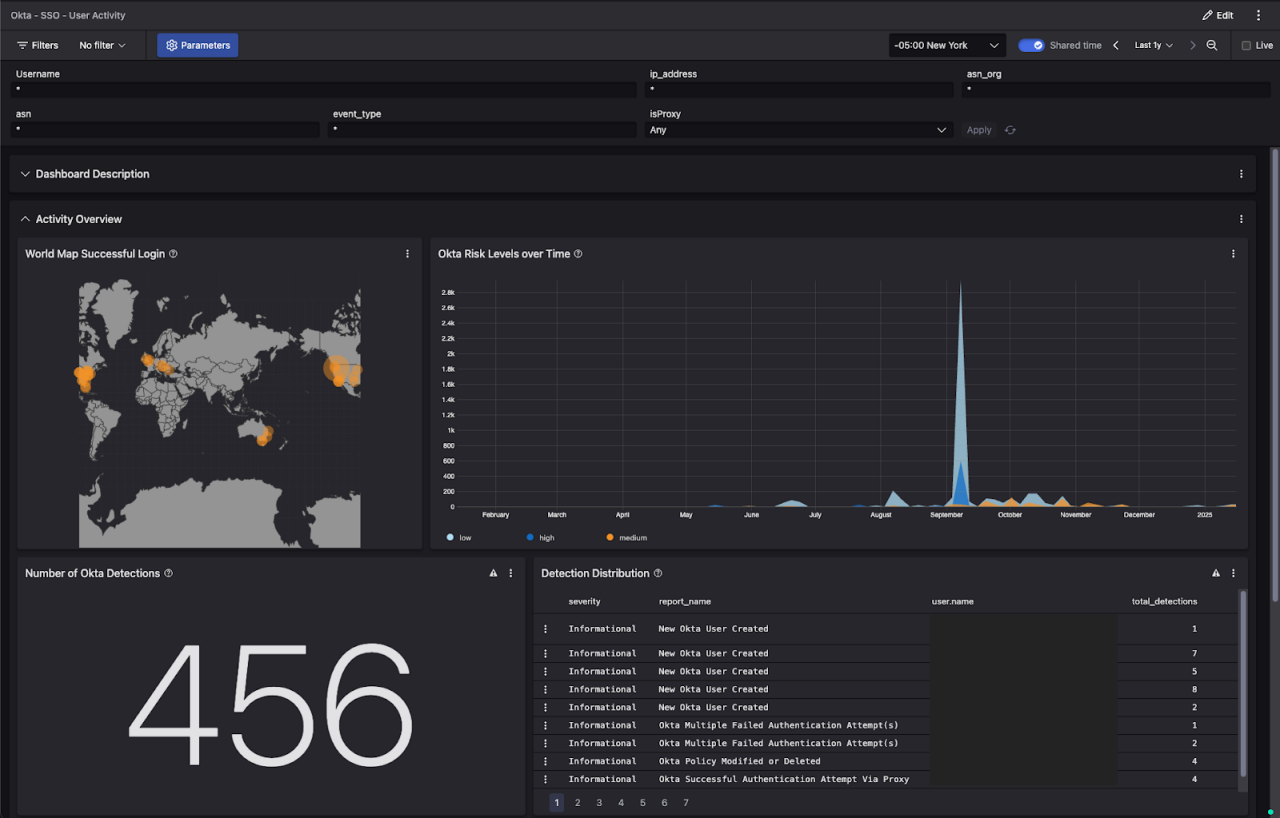The image size is (1280, 818).
Task: Toggle the high series legend swatch
Action: (x=530, y=538)
